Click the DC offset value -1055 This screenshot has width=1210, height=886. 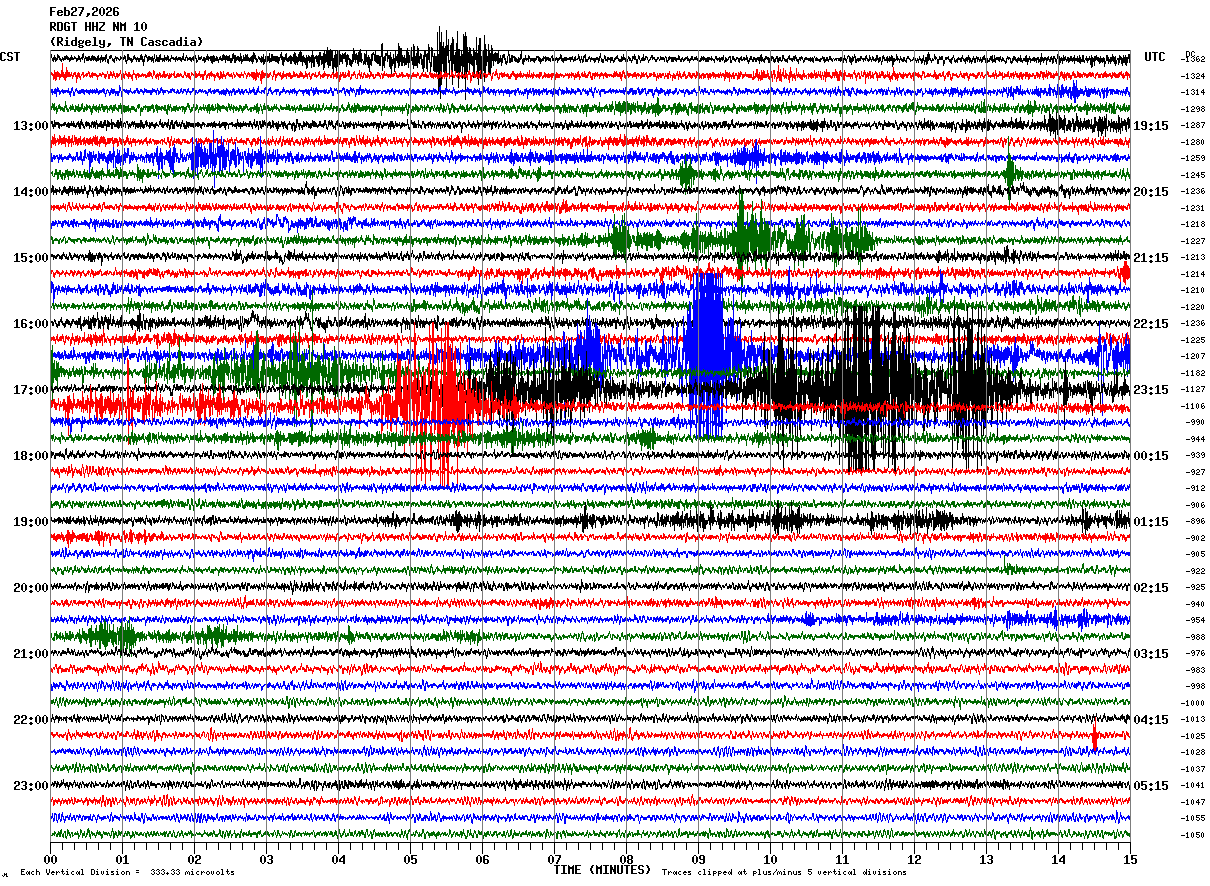click(x=1193, y=818)
